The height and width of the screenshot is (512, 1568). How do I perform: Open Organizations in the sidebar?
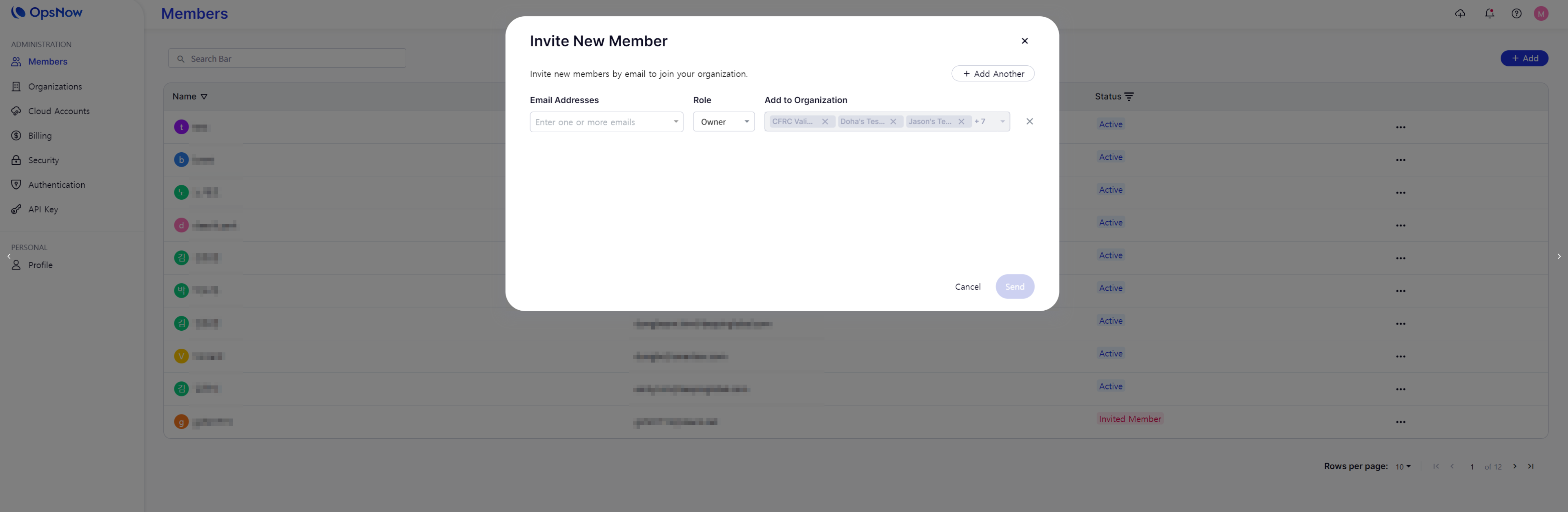54,87
